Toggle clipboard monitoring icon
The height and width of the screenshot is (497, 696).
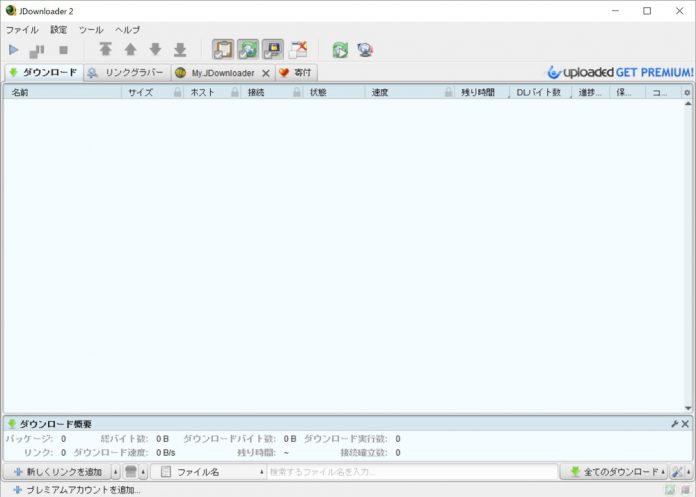(223, 49)
